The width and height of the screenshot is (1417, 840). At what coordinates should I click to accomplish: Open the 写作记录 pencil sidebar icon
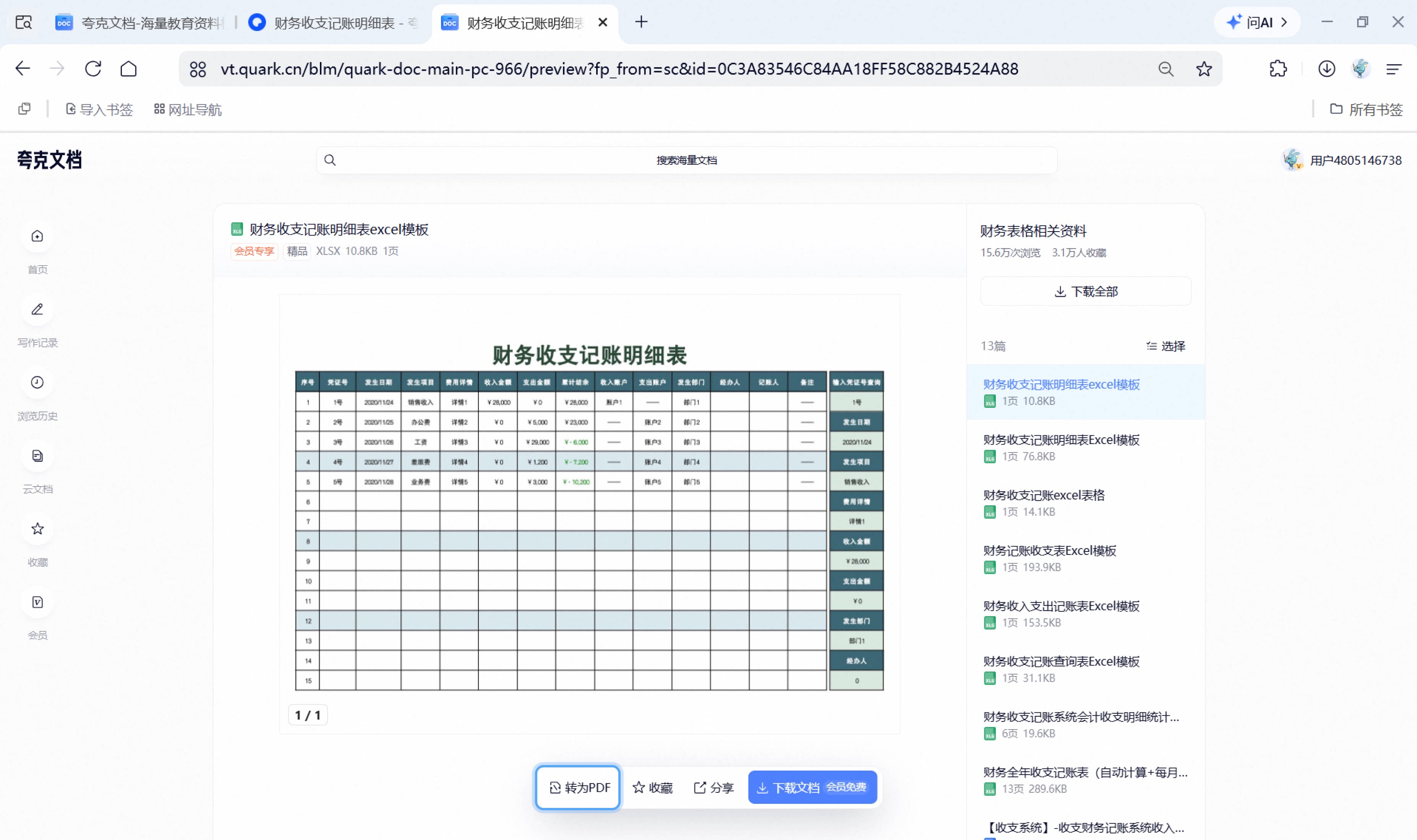pyautogui.click(x=37, y=310)
